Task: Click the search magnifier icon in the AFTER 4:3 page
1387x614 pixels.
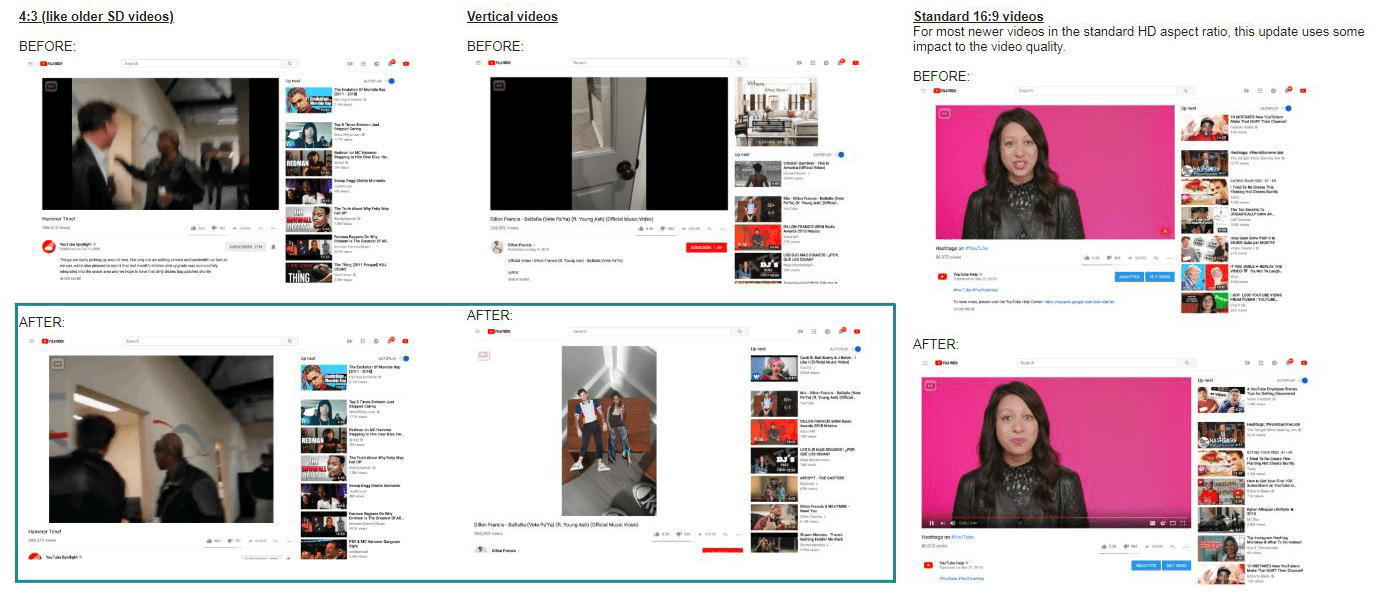Action: coord(290,341)
